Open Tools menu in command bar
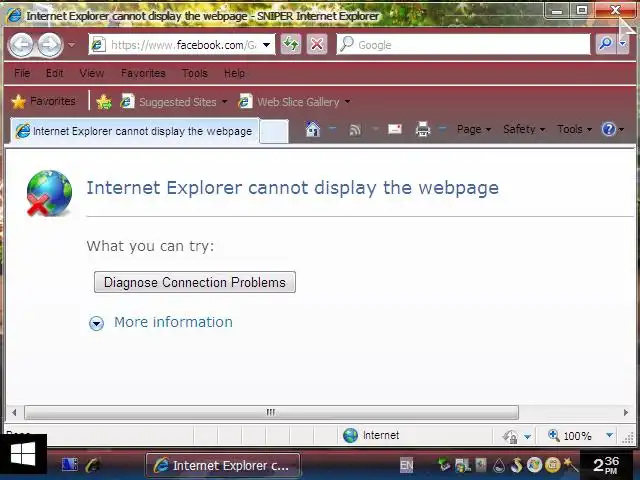 click(574, 129)
